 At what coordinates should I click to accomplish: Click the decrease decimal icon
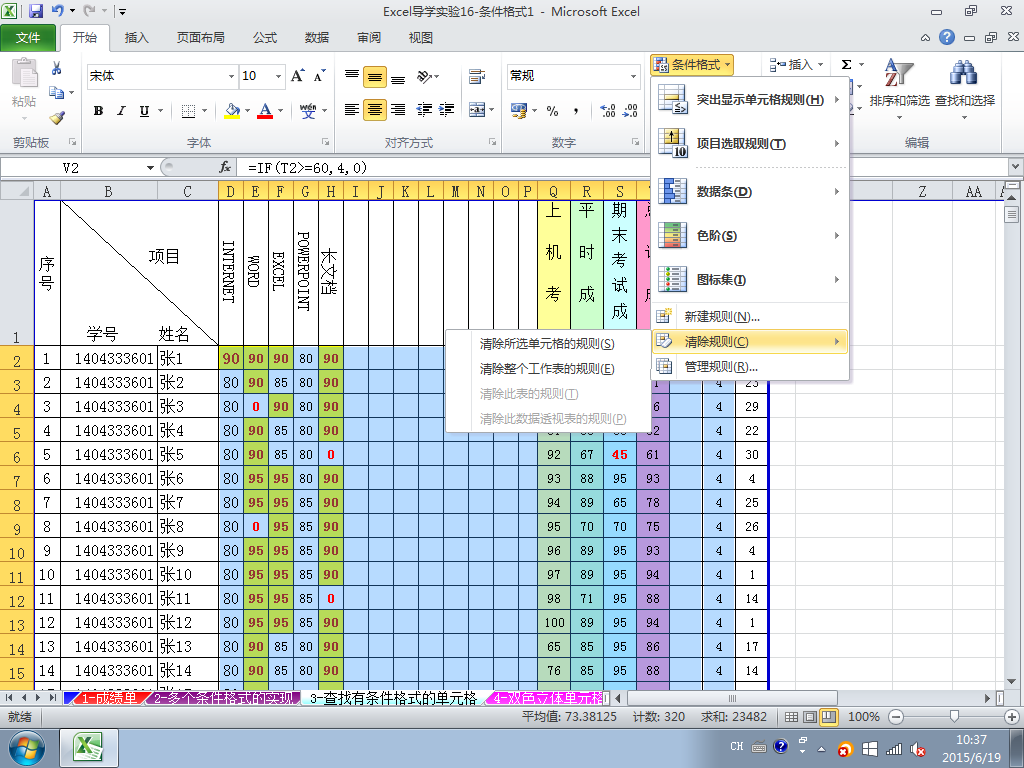tap(630, 111)
